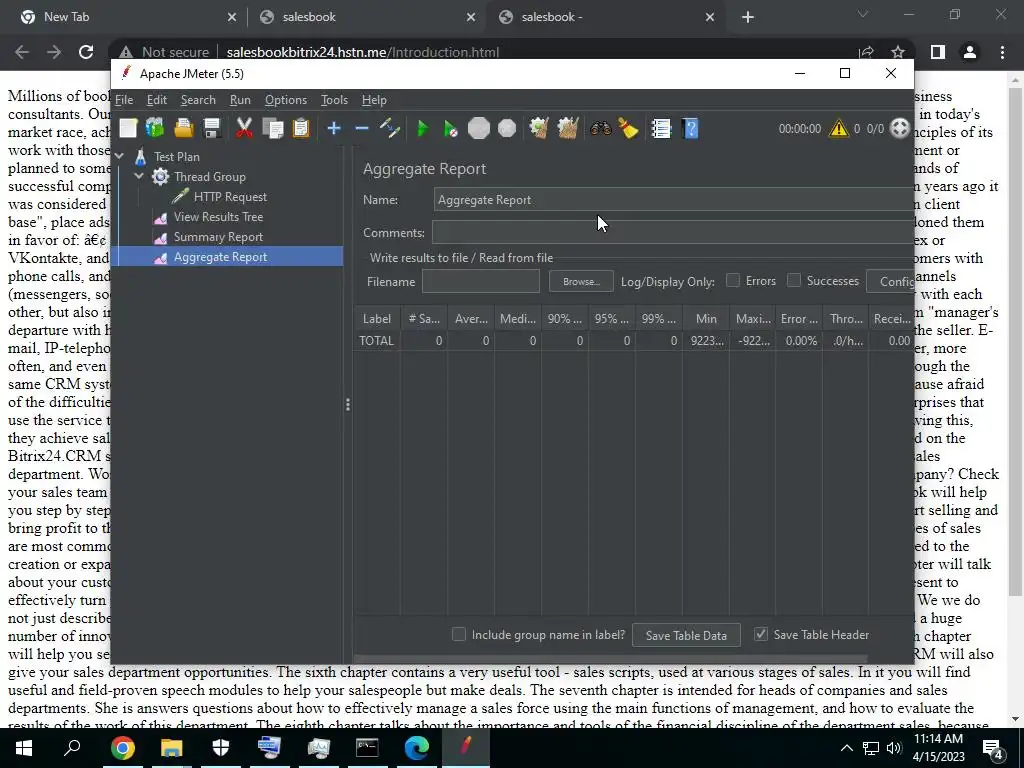
Task: Click the remote engines globe icon
Action: pos(900,129)
